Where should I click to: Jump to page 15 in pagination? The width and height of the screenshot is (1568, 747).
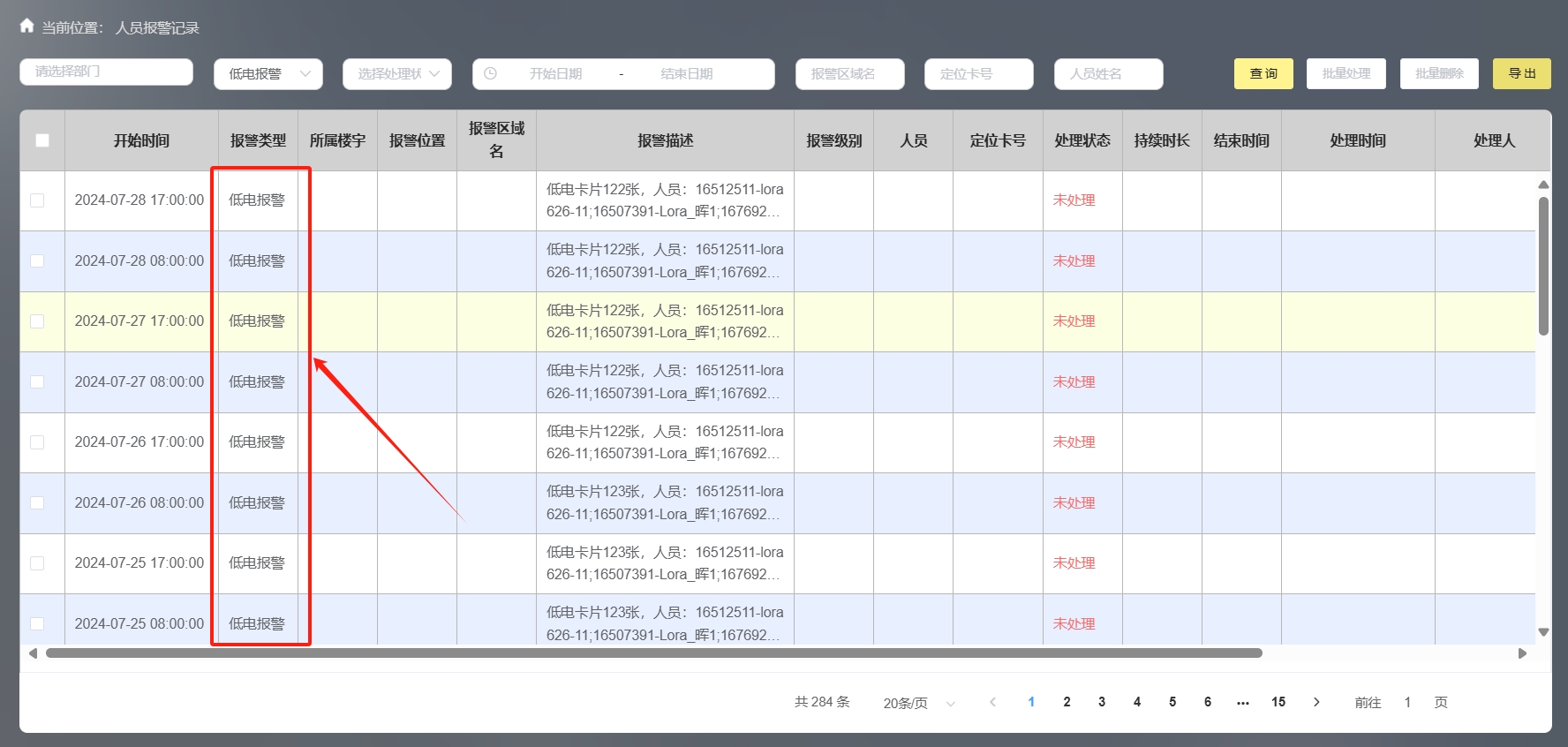pyautogui.click(x=1278, y=702)
